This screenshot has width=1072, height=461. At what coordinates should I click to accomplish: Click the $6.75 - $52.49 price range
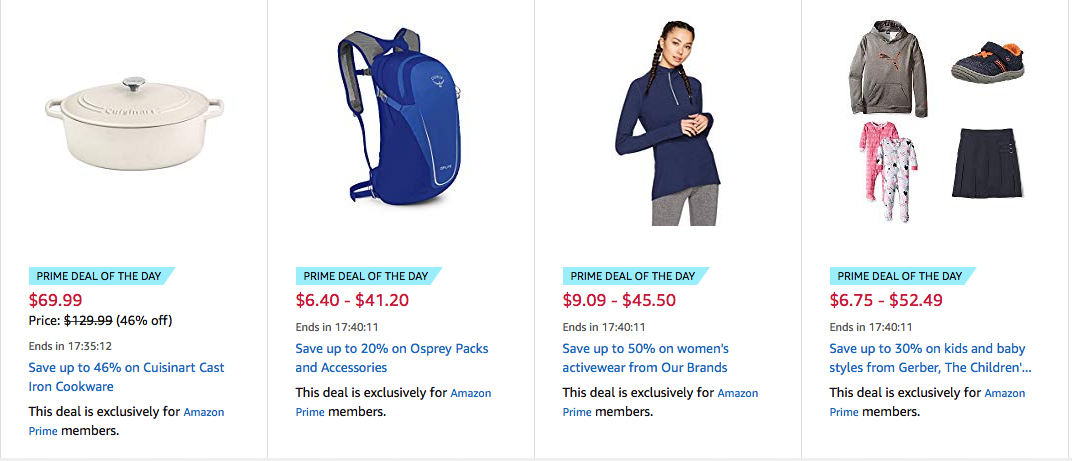point(886,299)
